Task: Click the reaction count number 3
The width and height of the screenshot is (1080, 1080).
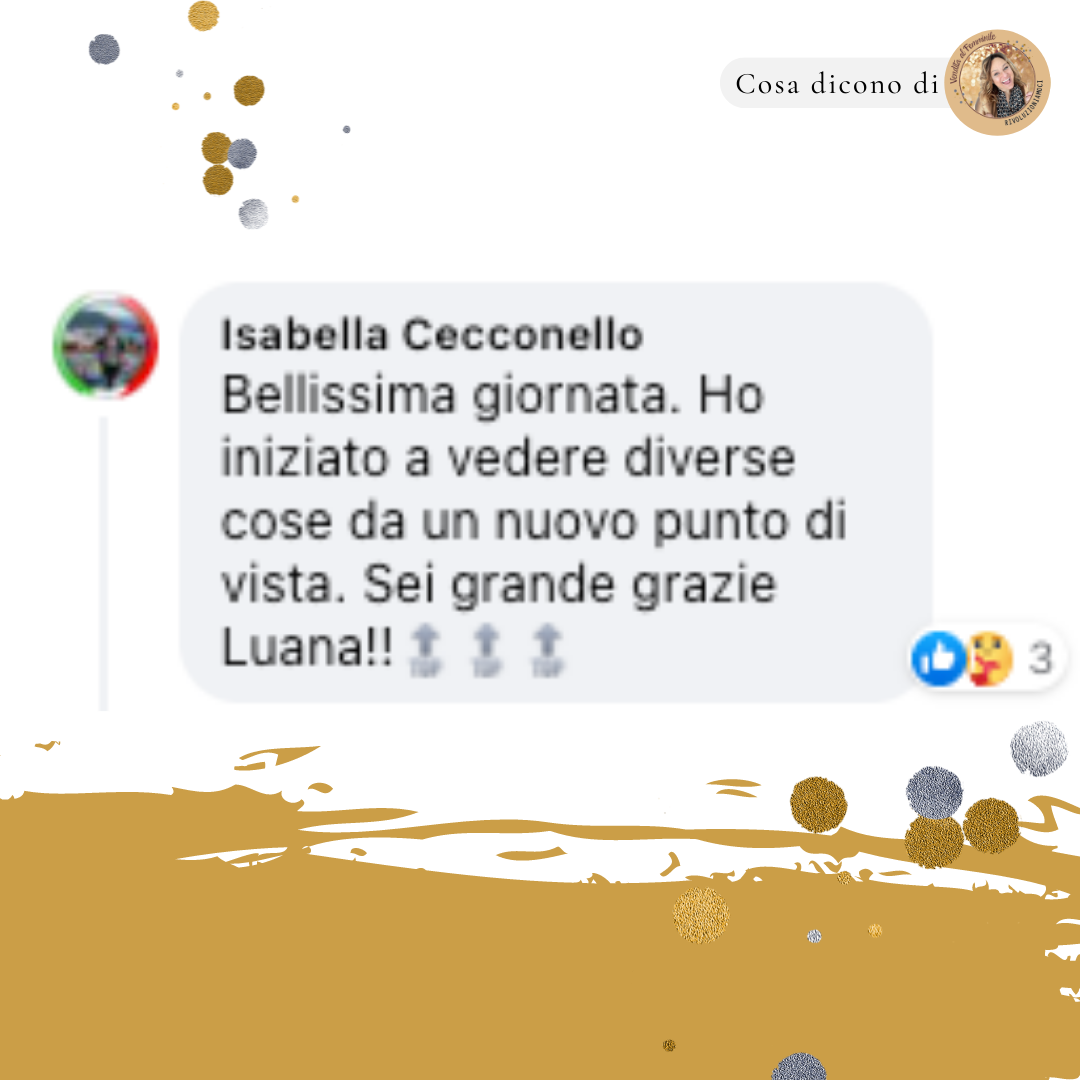Action: (1040, 658)
